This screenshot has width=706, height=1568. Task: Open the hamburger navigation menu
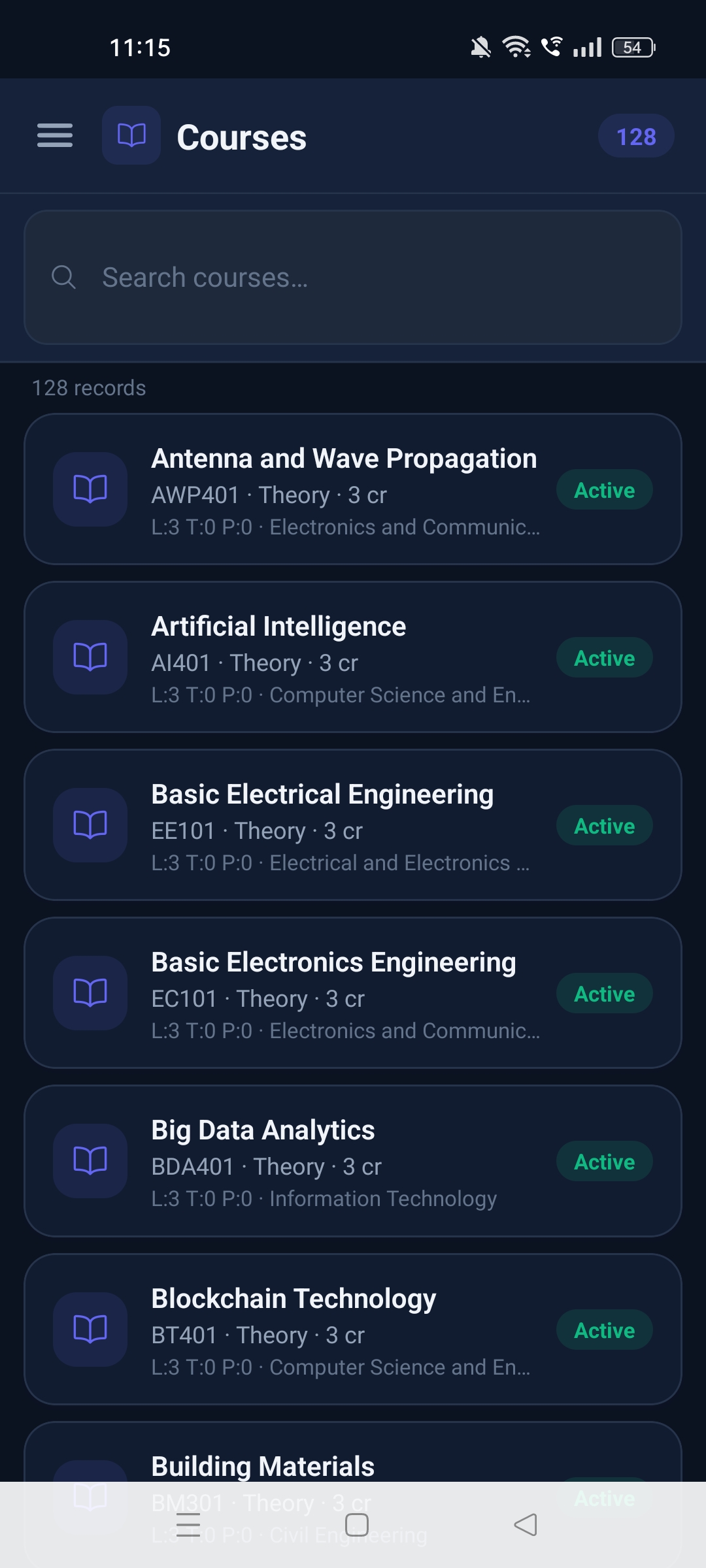point(55,136)
